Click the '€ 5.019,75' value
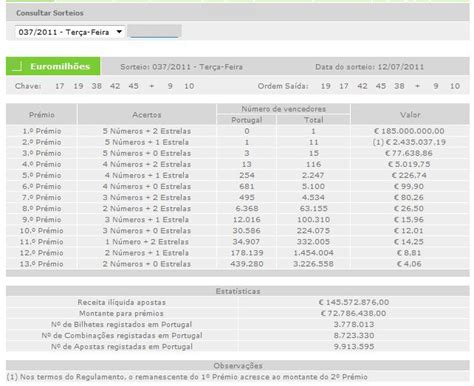Image resolution: width=474 pixels, height=386 pixels. [x=409, y=164]
